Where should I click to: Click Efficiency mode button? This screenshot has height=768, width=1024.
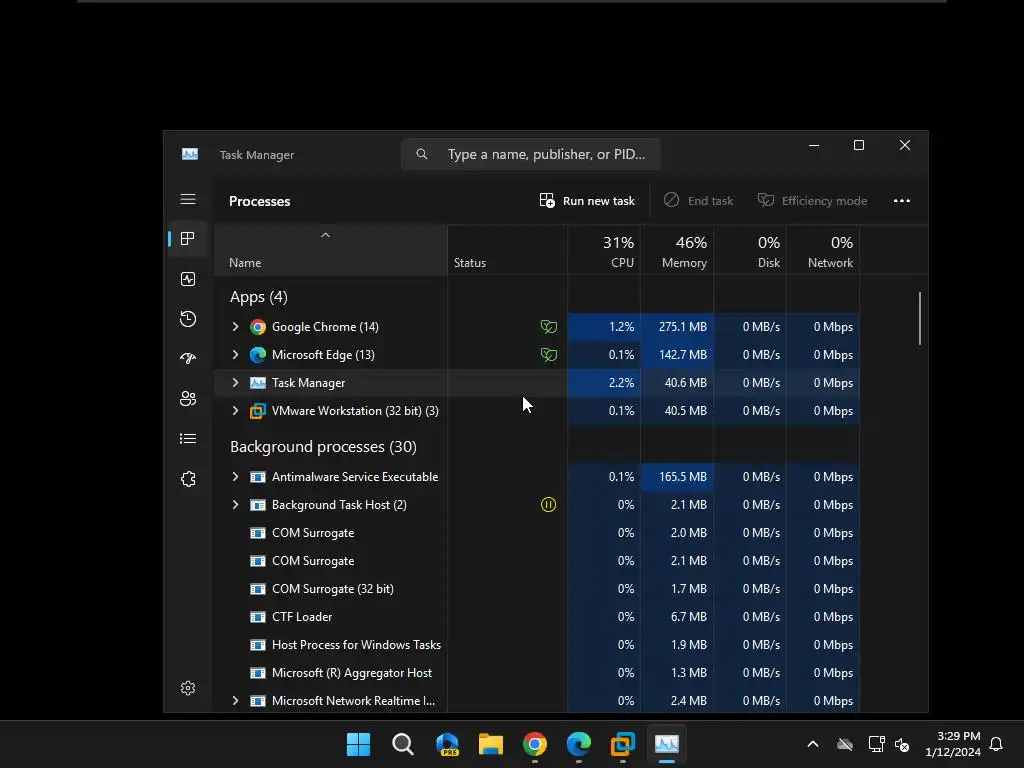click(x=812, y=201)
